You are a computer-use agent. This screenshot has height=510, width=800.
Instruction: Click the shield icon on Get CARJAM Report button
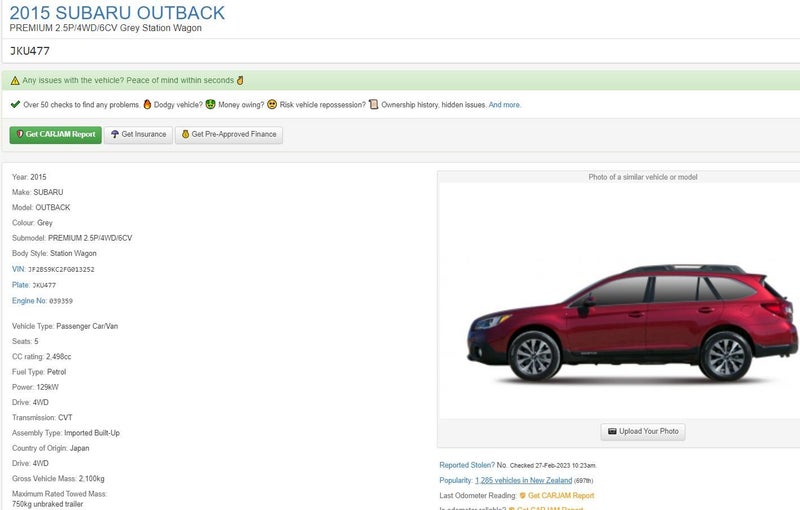pyautogui.click(x=20, y=134)
